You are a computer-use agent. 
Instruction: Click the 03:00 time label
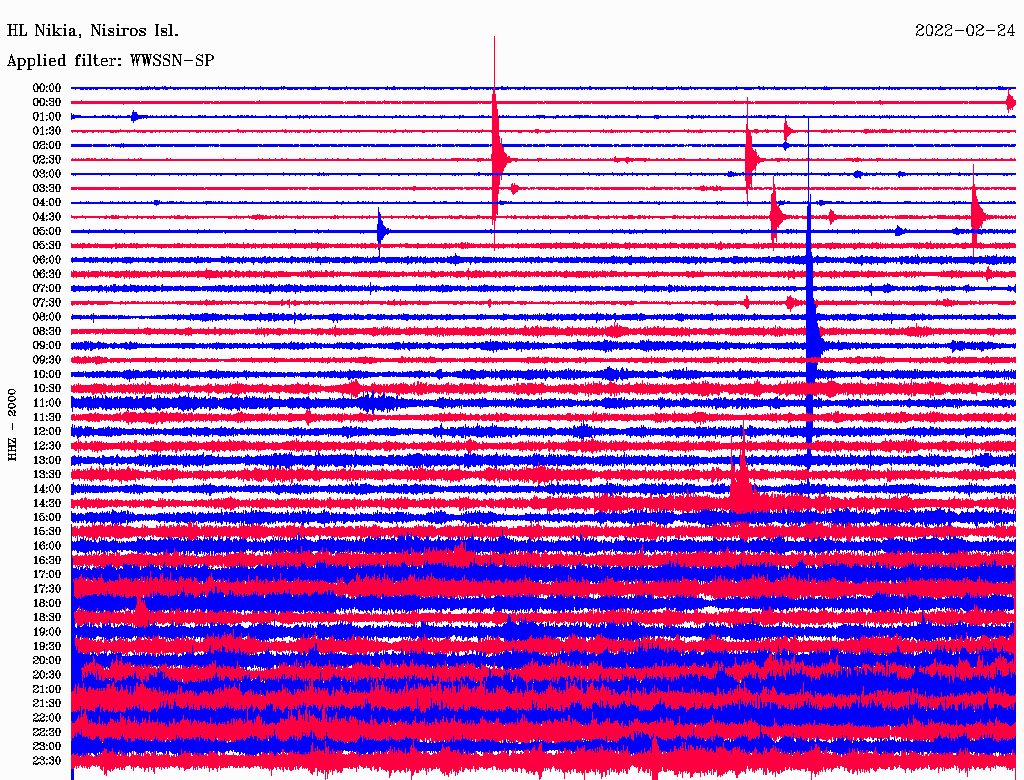47,174
